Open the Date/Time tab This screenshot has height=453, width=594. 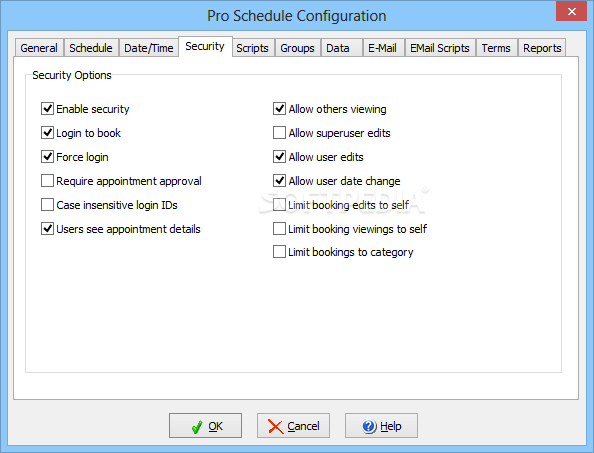(148, 48)
